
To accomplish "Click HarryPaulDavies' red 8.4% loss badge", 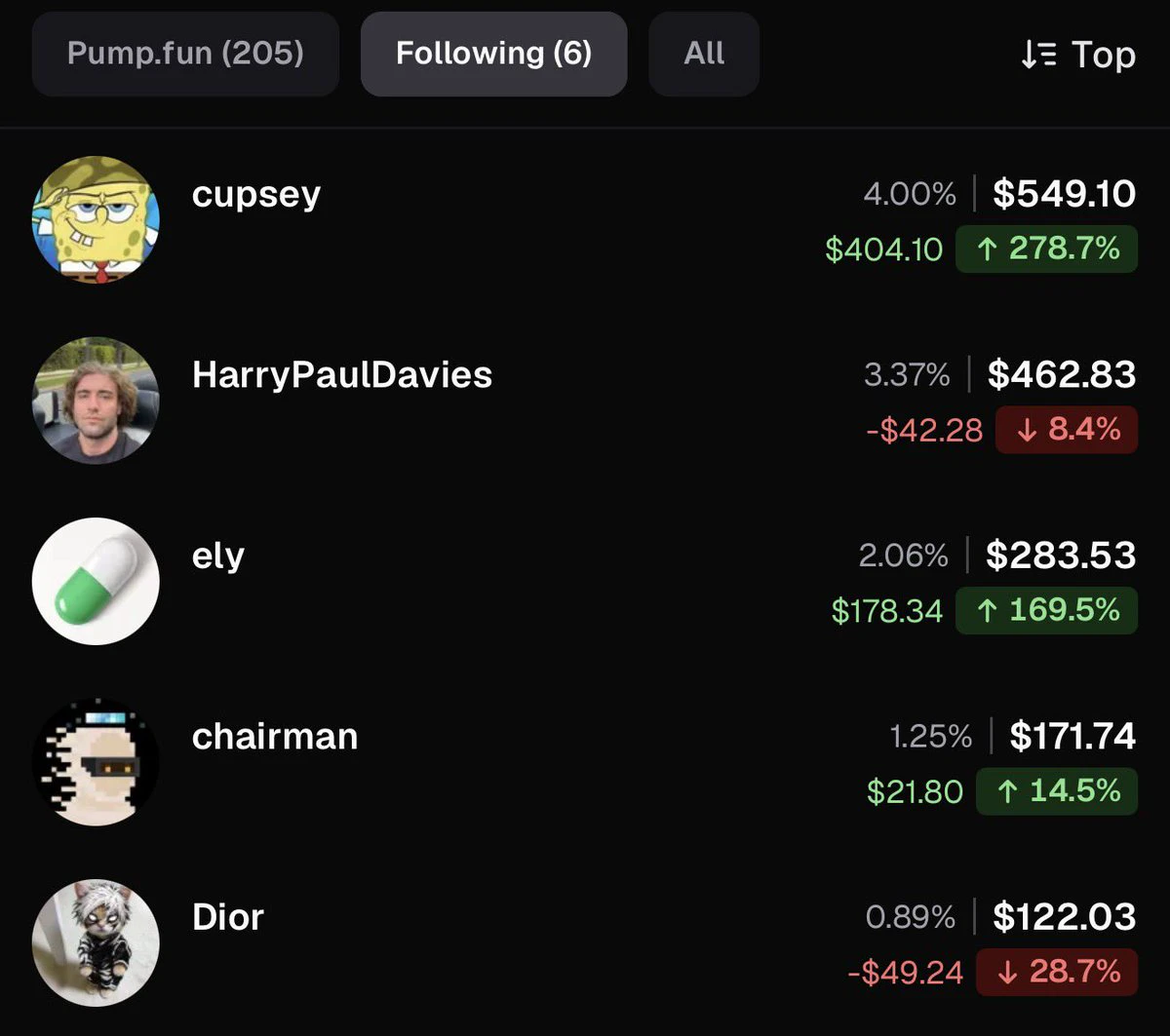I will 1067,430.
